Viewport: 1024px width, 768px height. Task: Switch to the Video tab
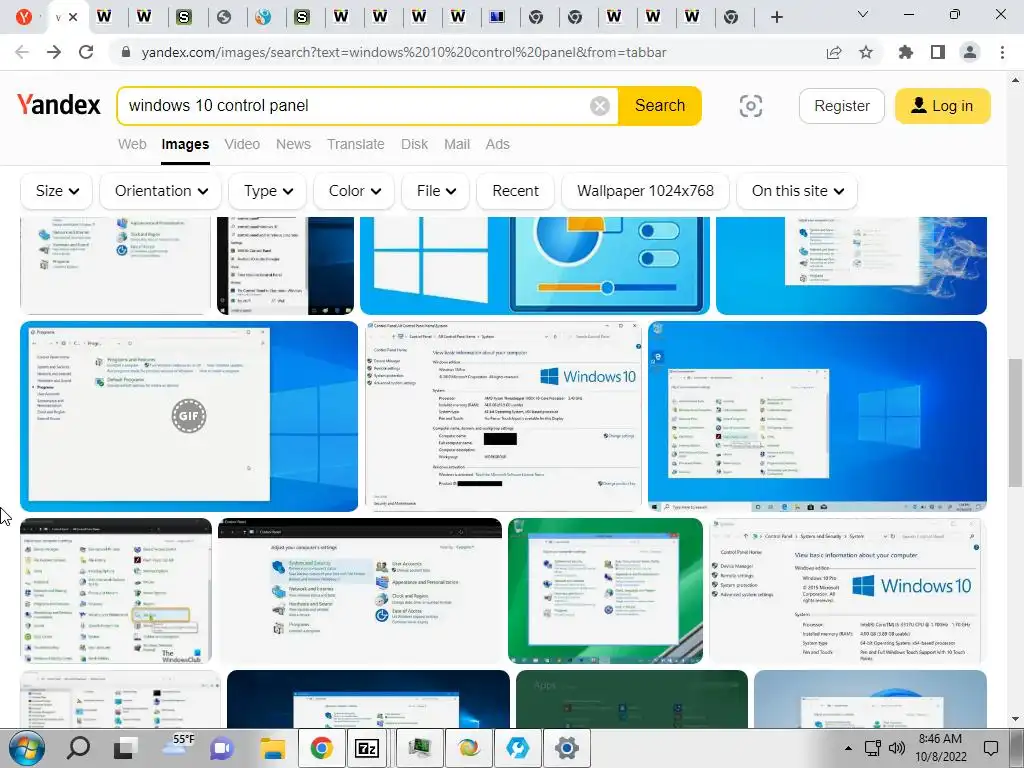click(242, 144)
